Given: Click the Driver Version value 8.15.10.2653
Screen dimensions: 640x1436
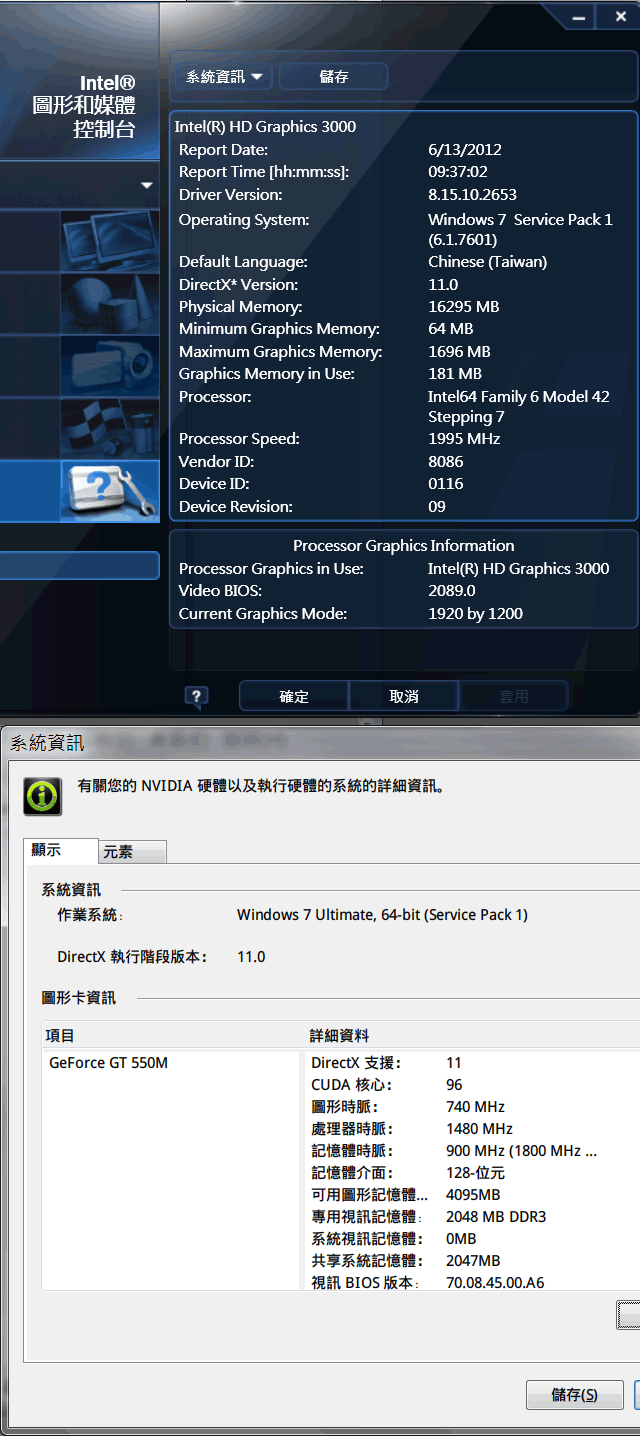Looking at the screenshot, I should coord(472,194).
